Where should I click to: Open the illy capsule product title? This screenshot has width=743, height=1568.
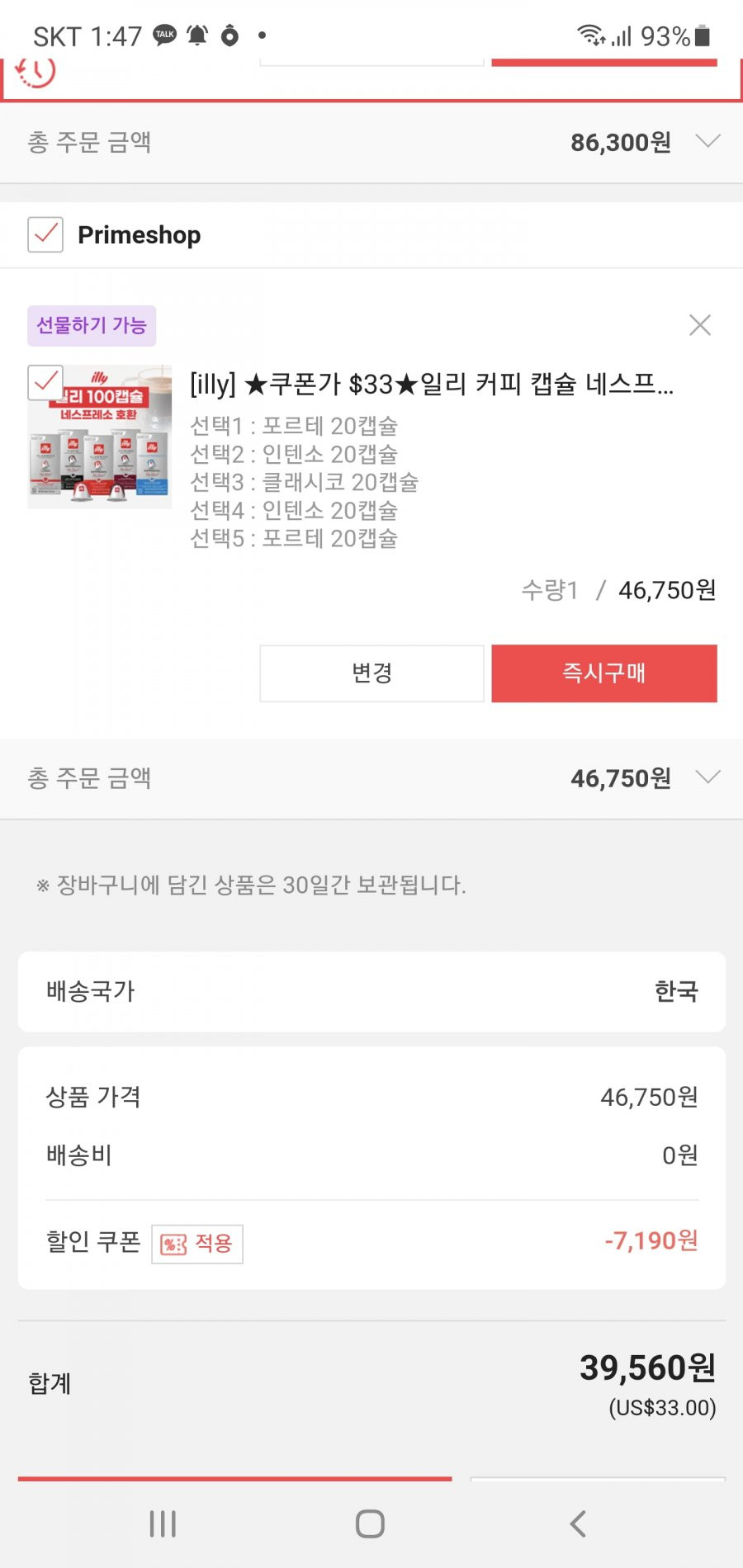432,384
